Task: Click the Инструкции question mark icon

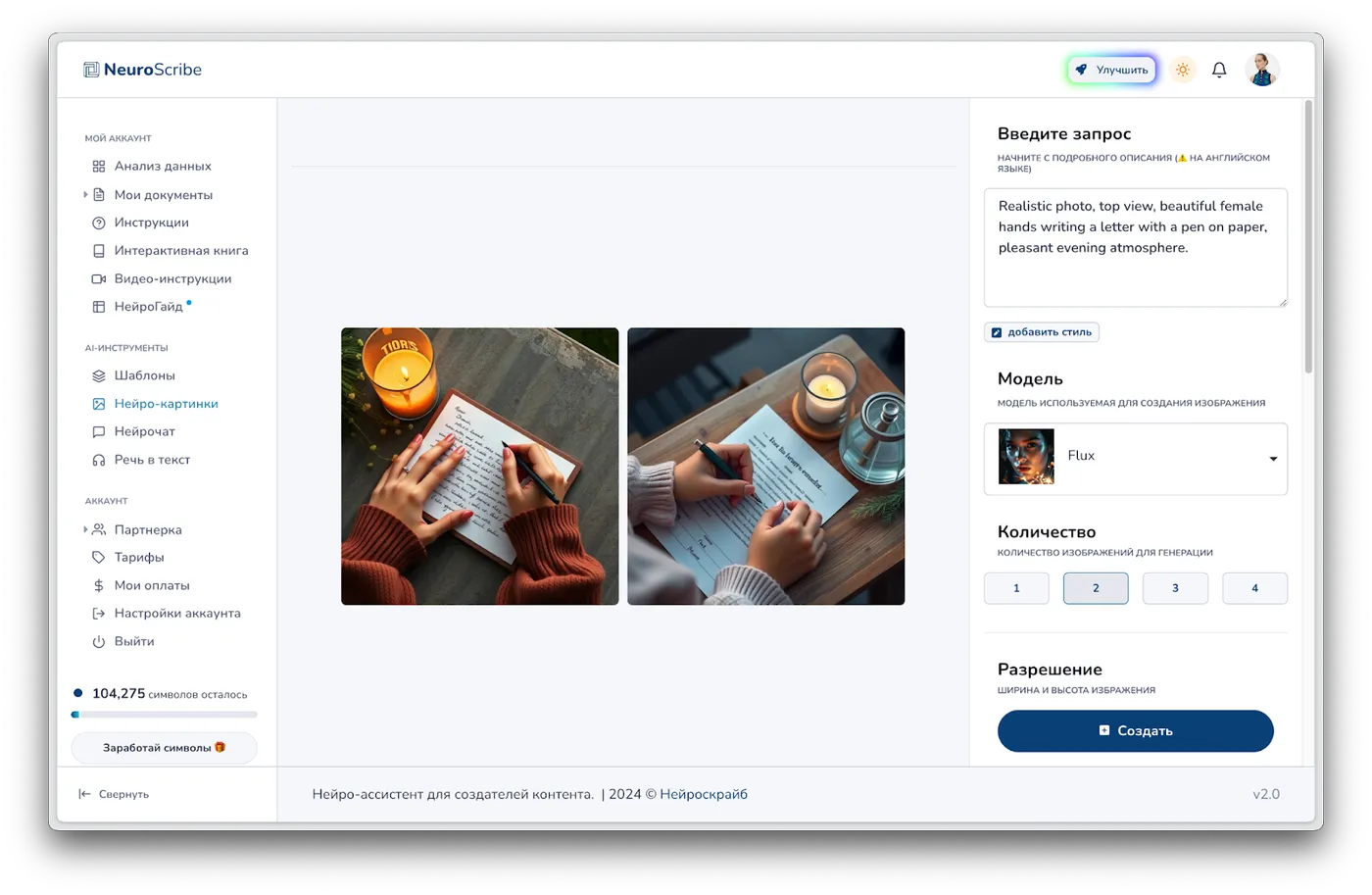Action: (x=99, y=223)
